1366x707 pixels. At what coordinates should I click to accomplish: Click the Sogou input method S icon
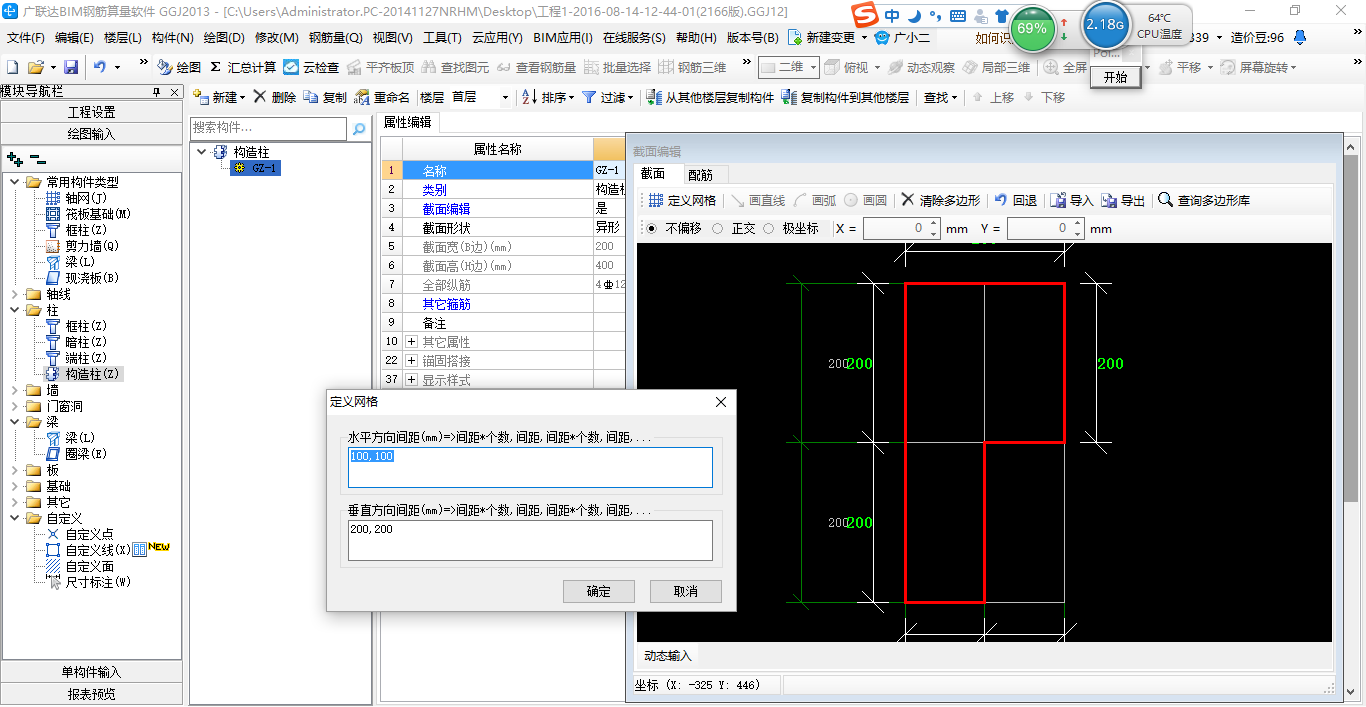point(864,15)
